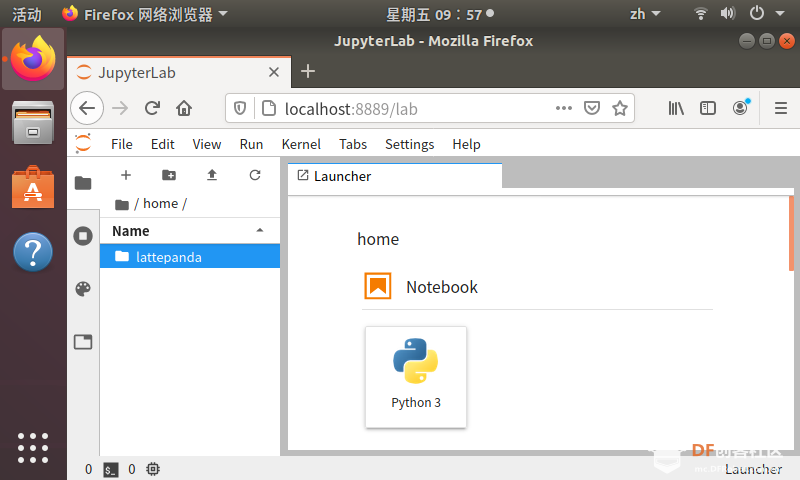Click the volume indicator icon
The image size is (800, 480).
coord(728,14)
